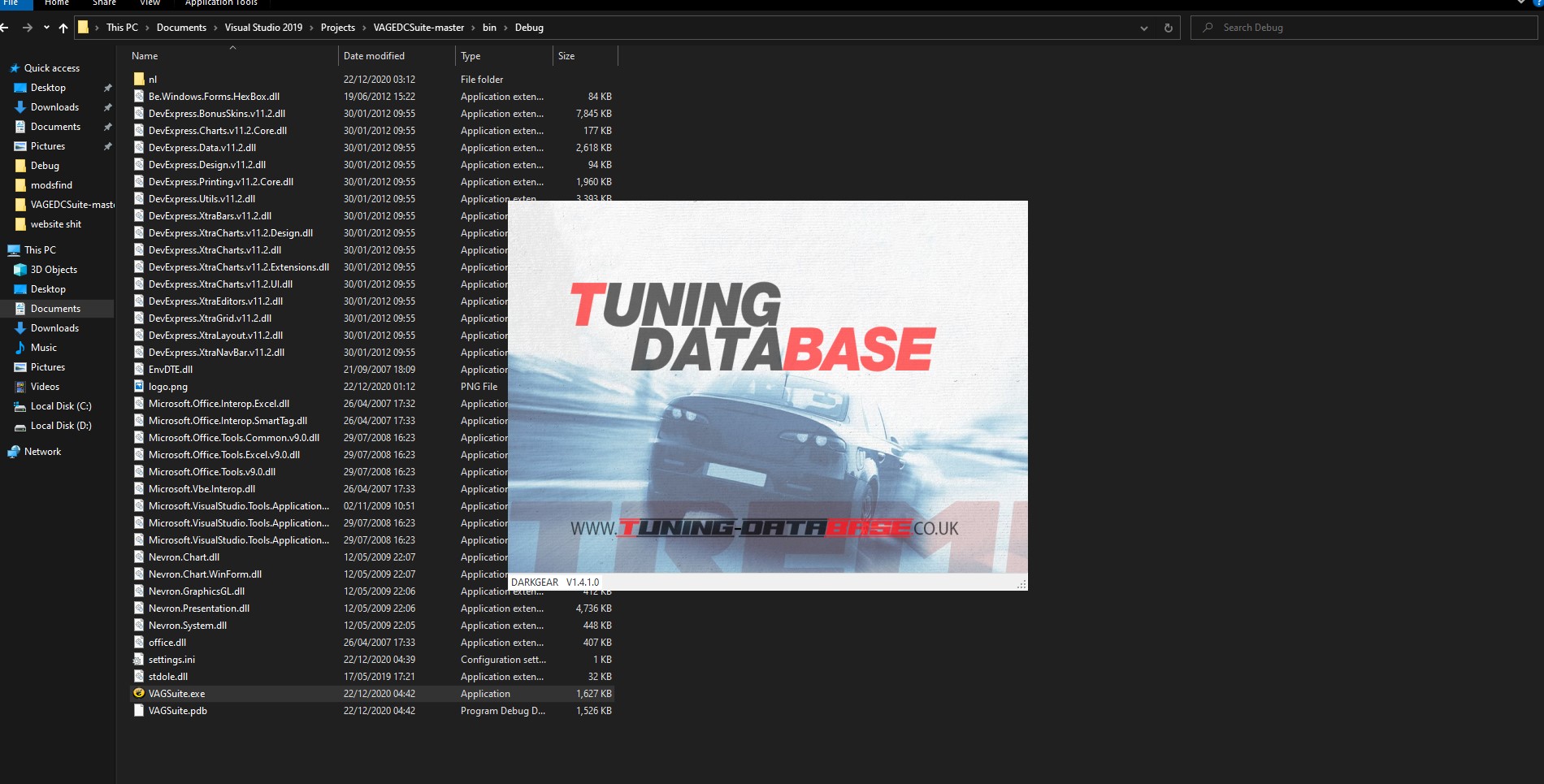
Task: Select 3D Objects under This PC
Action: pos(54,270)
